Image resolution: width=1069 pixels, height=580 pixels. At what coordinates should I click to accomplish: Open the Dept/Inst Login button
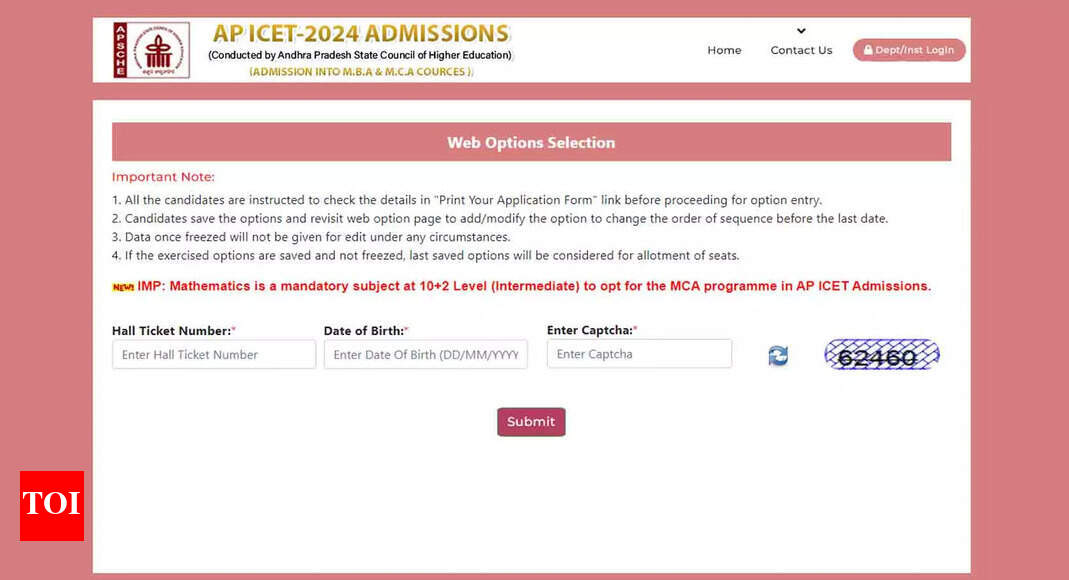tap(908, 50)
